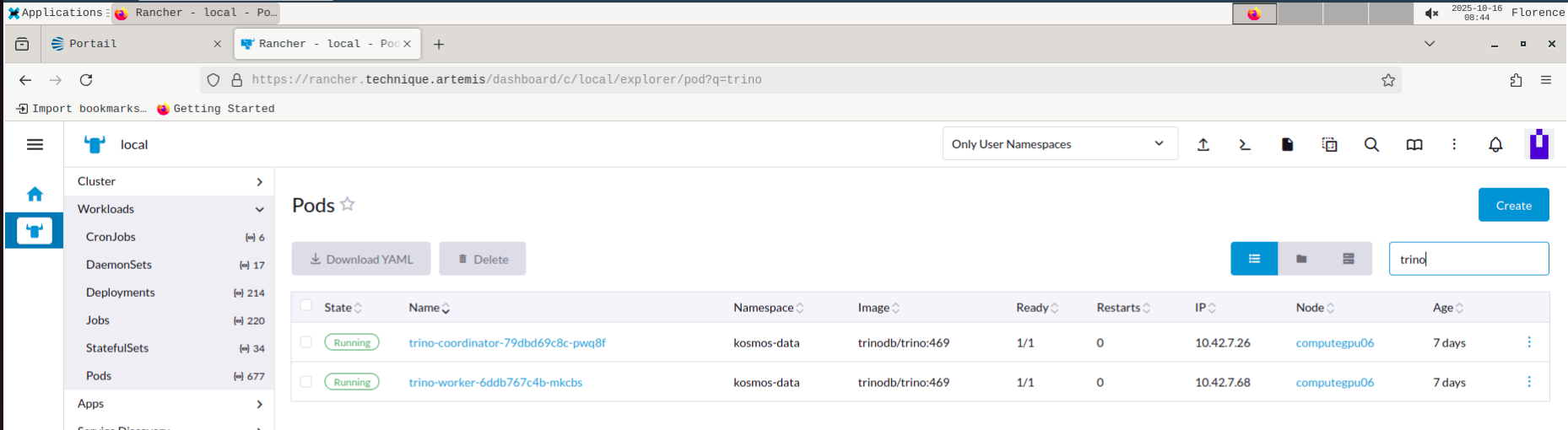Open the trino-coordinator-79dbd69c8c-pwq8f pod link

pyautogui.click(x=507, y=343)
